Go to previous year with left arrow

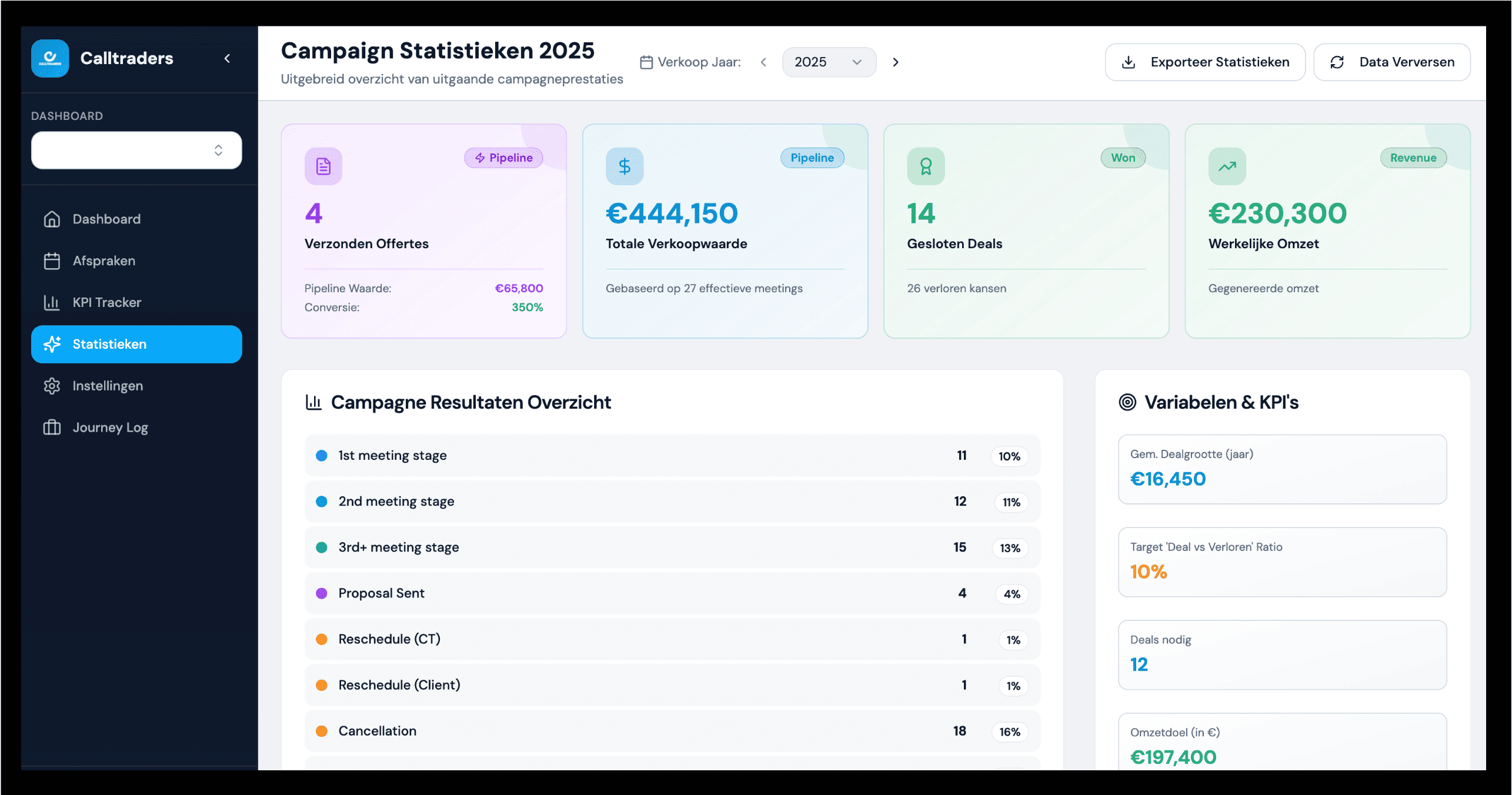click(763, 62)
